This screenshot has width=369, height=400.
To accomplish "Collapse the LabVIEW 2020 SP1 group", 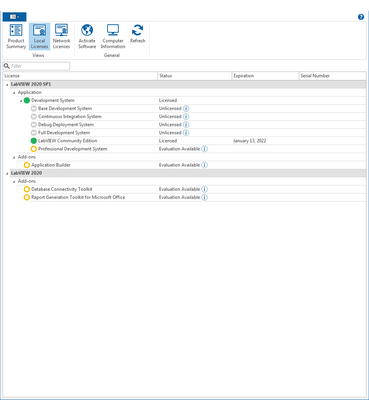I will (7, 85).
